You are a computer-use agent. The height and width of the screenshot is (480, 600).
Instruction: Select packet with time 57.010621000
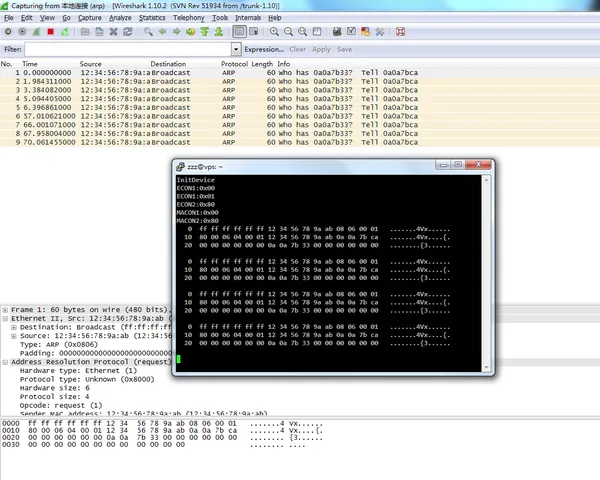(x=300, y=116)
